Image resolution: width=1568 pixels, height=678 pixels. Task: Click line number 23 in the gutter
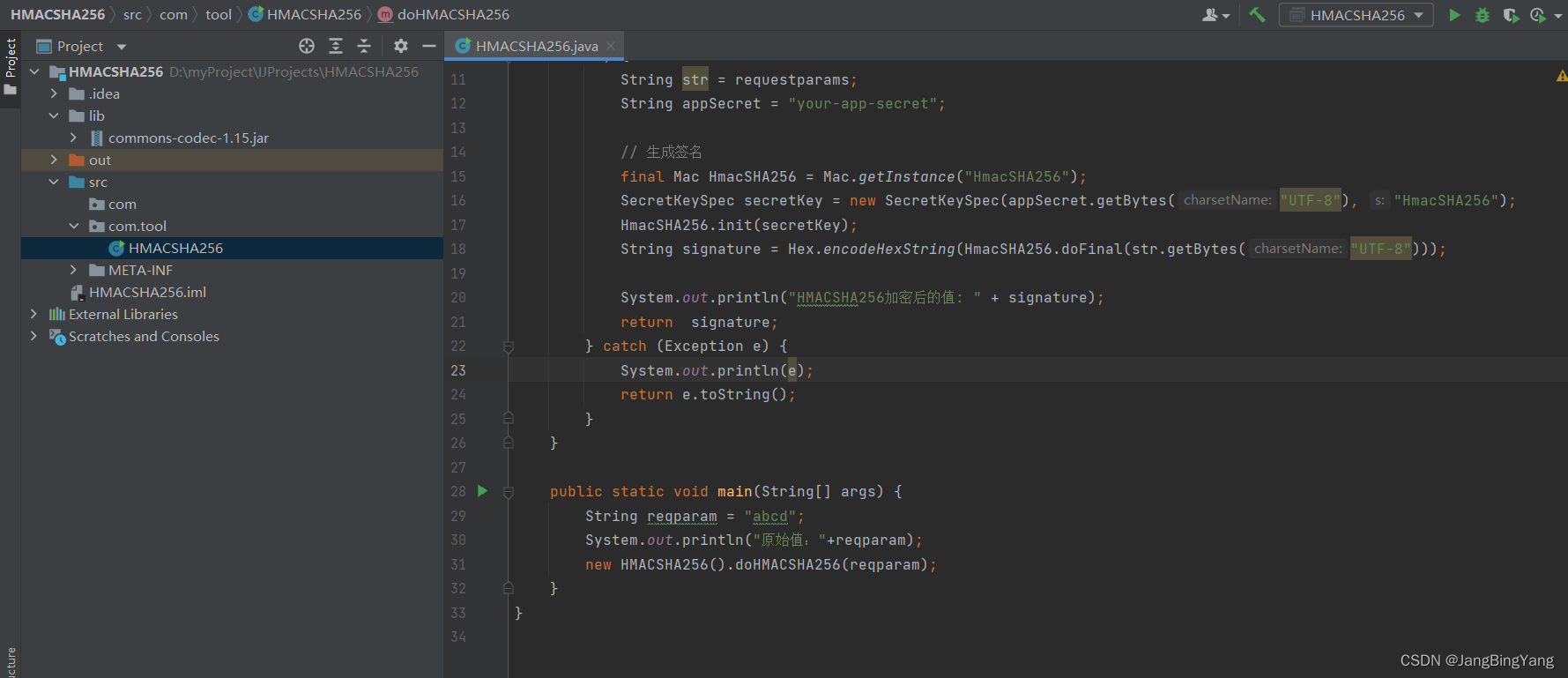pyautogui.click(x=458, y=370)
